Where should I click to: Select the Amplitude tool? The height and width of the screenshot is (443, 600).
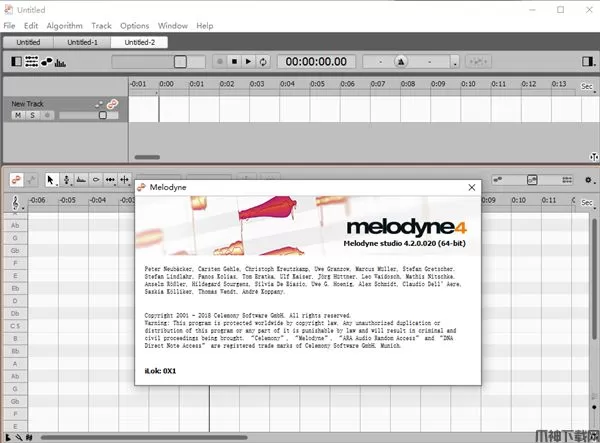point(81,179)
